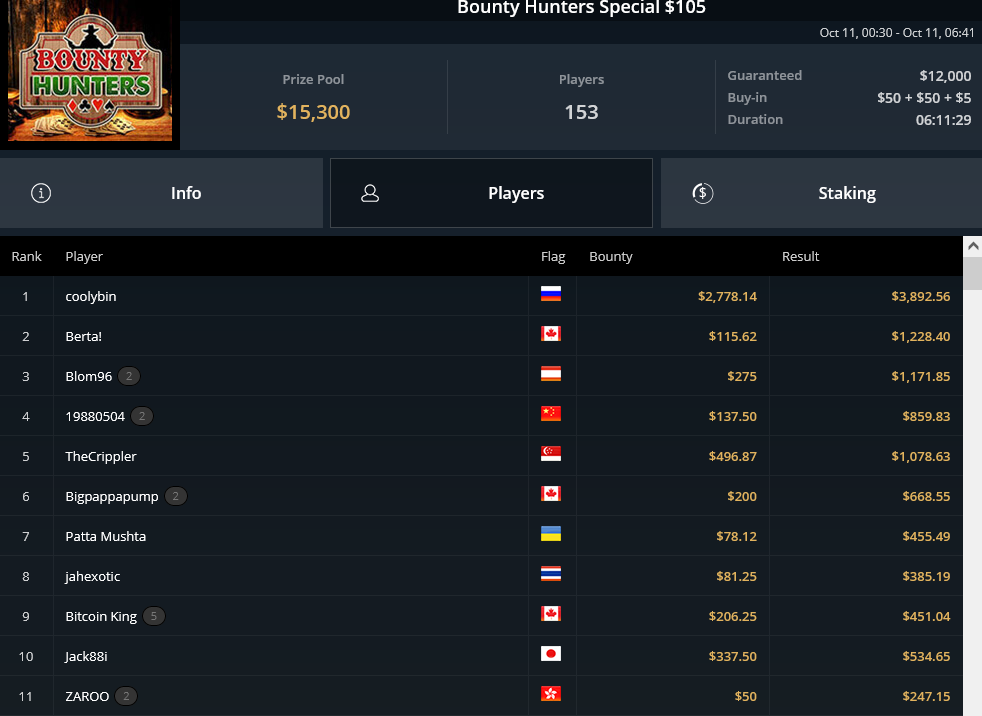Image resolution: width=982 pixels, height=716 pixels.
Task: Click TheCrippler's Singapore flag icon
Action: [550, 454]
